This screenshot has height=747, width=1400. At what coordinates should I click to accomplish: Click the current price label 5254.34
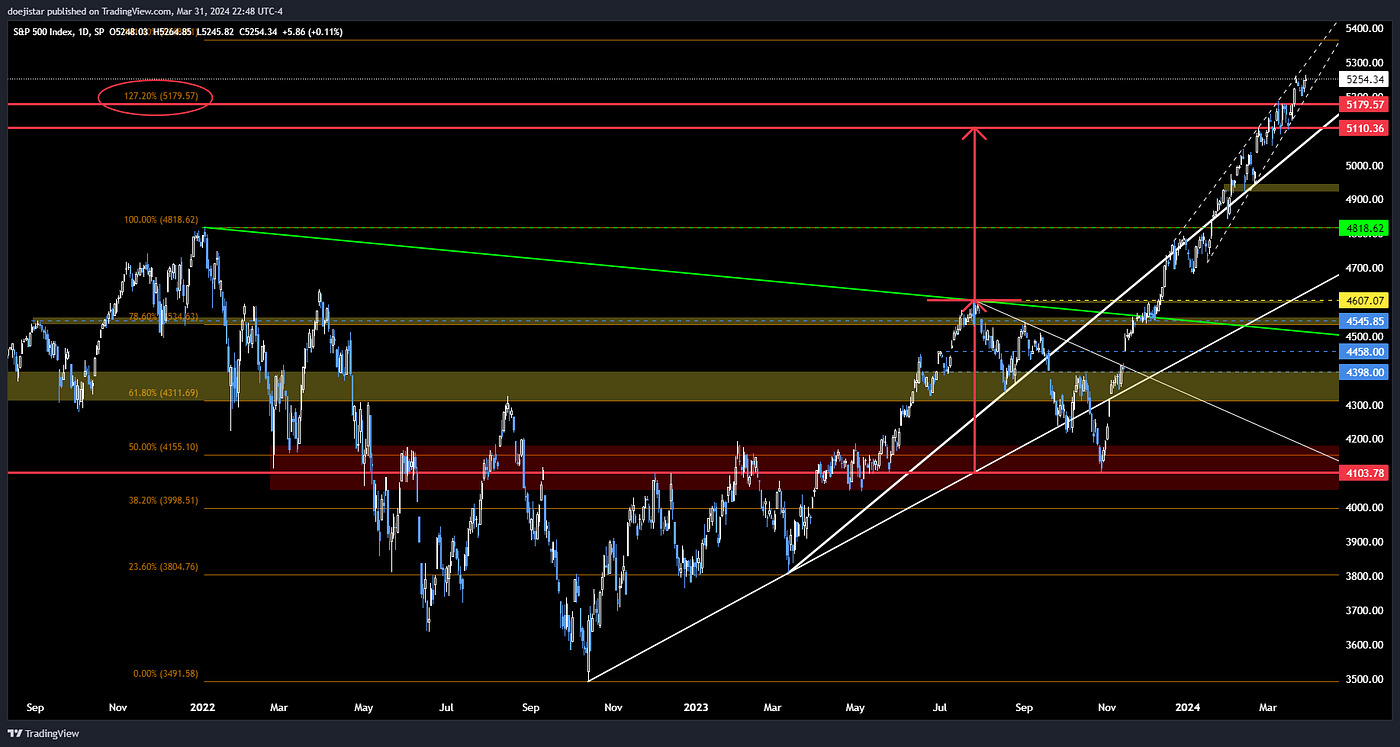[x=1364, y=79]
